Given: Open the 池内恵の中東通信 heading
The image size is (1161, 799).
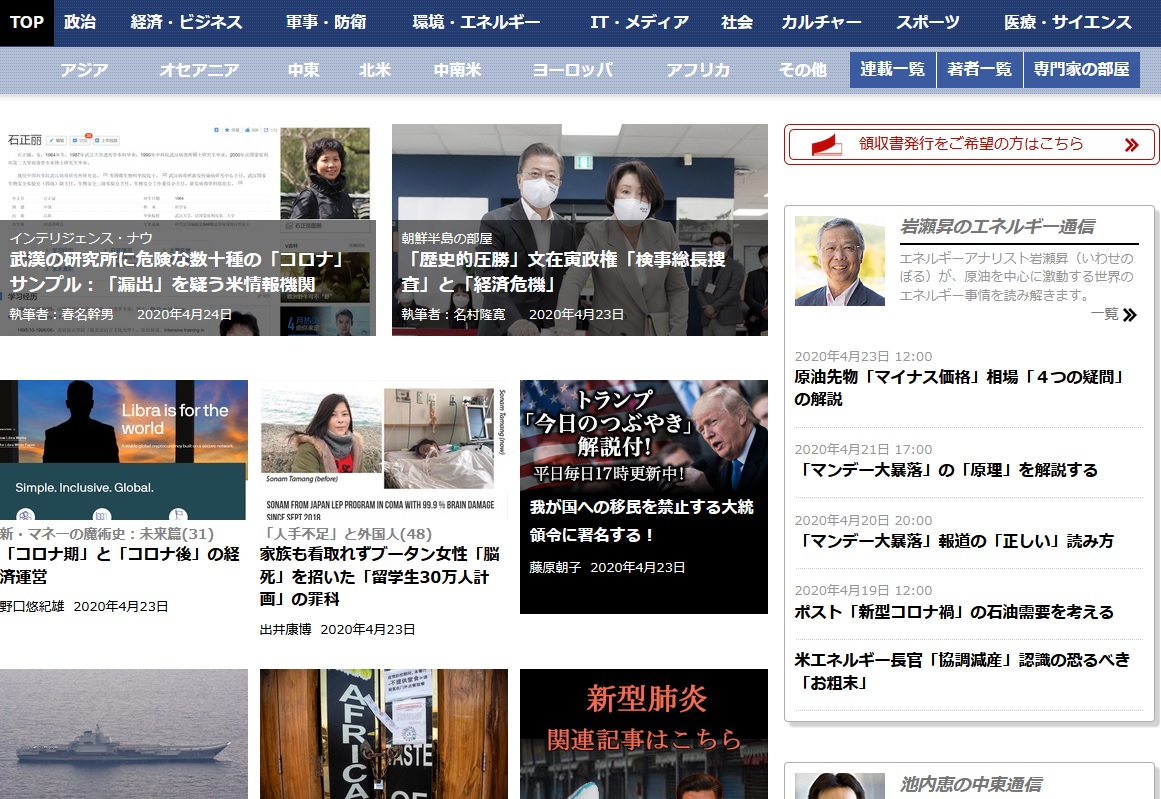Looking at the screenshot, I should click(971, 784).
